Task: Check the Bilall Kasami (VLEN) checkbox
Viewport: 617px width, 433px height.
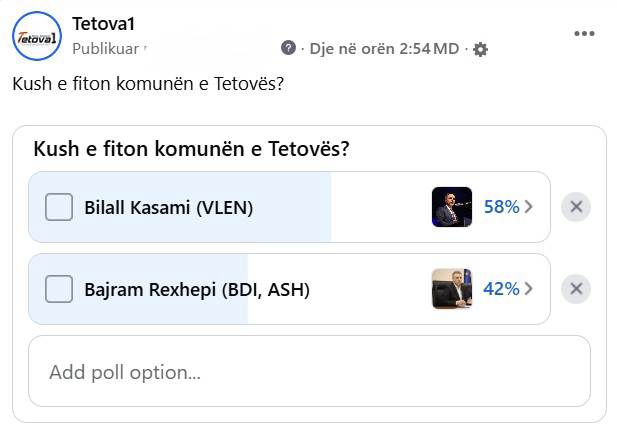Action: tap(59, 207)
